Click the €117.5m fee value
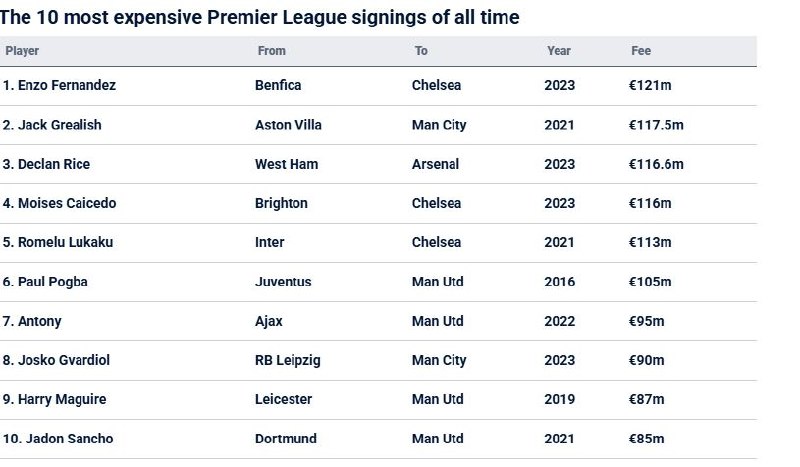 (656, 125)
